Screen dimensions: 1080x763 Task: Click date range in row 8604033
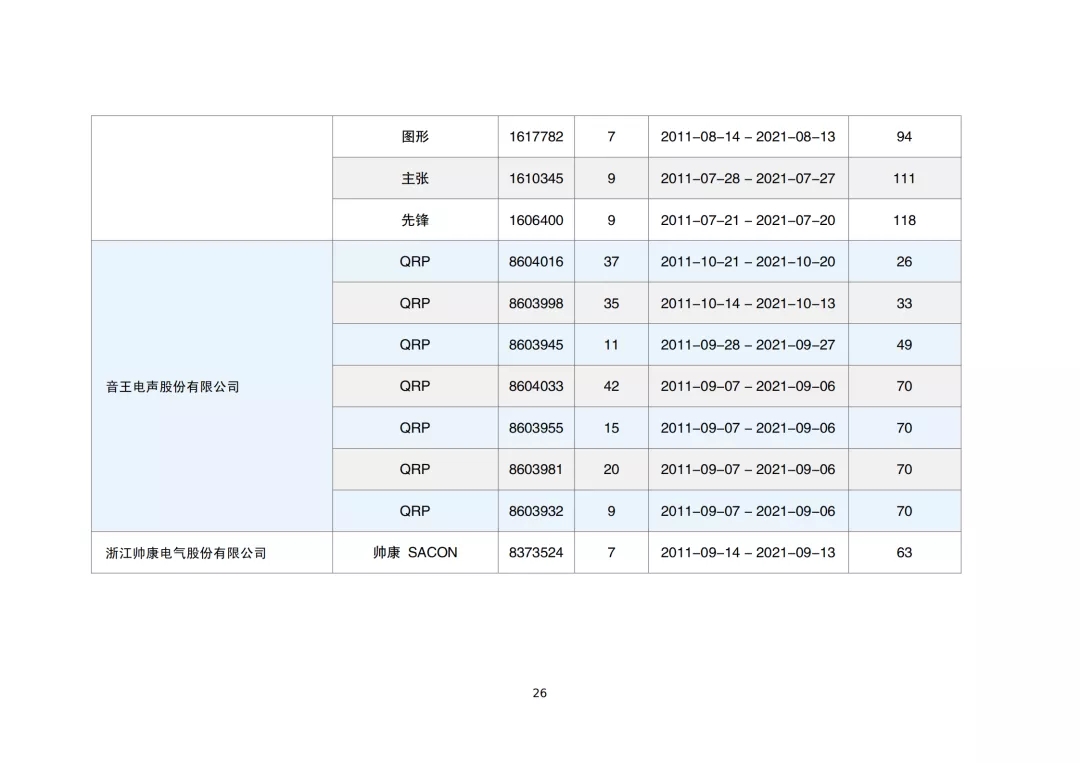[x=748, y=386]
